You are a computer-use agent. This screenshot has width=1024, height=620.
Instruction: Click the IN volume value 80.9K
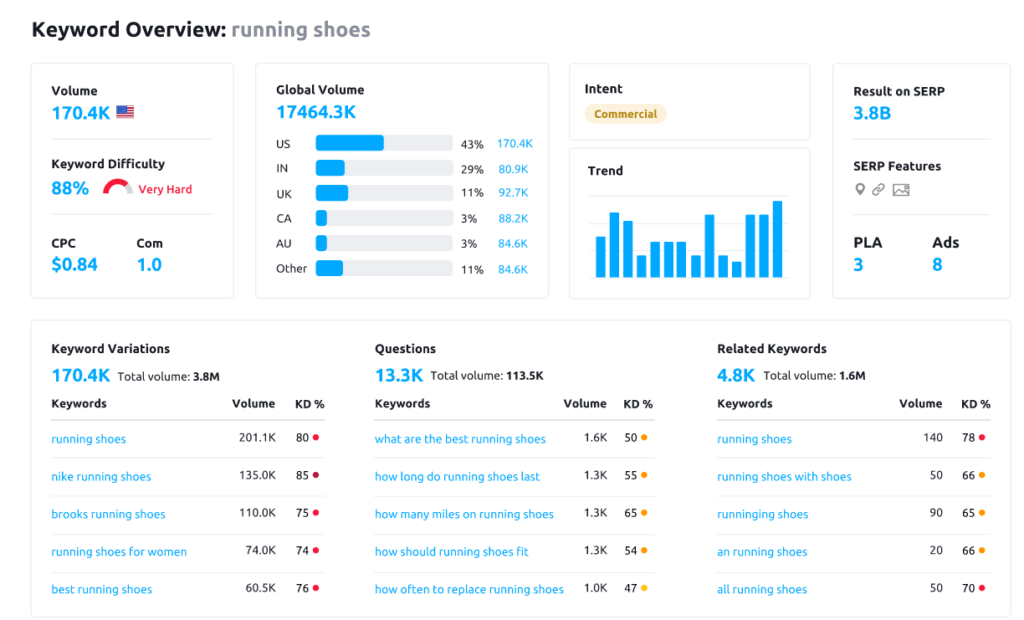(x=513, y=169)
